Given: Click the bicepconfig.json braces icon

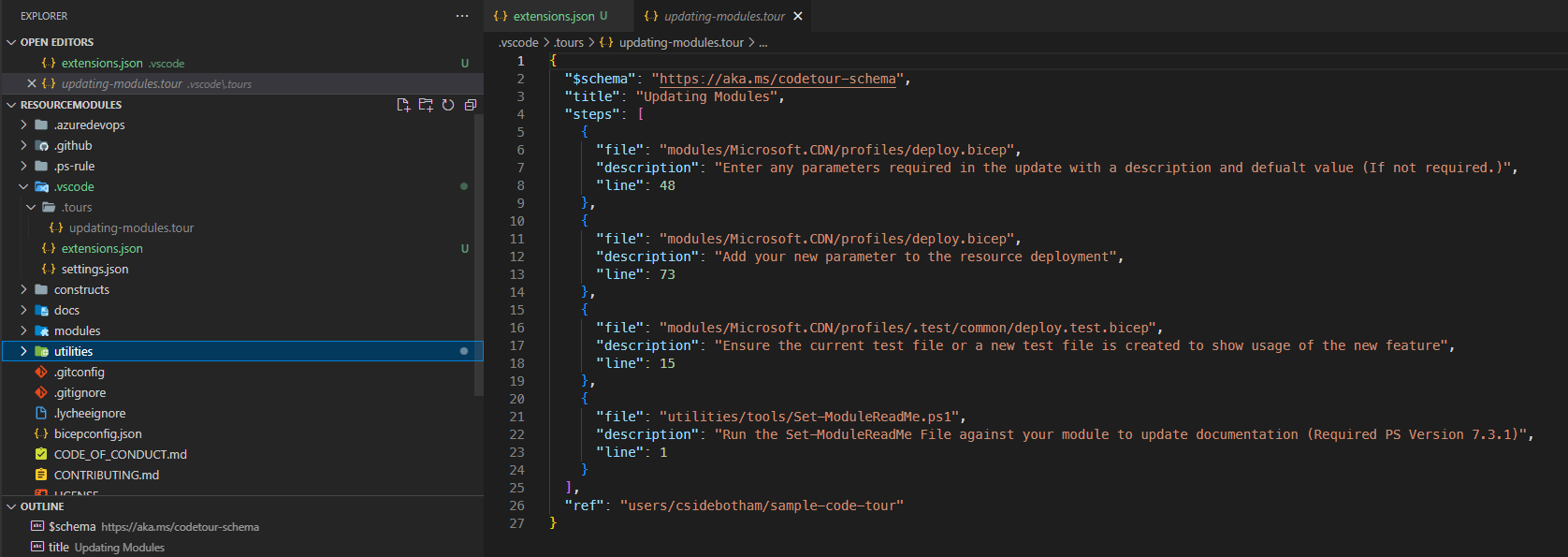Looking at the screenshot, I should [41, 433].
